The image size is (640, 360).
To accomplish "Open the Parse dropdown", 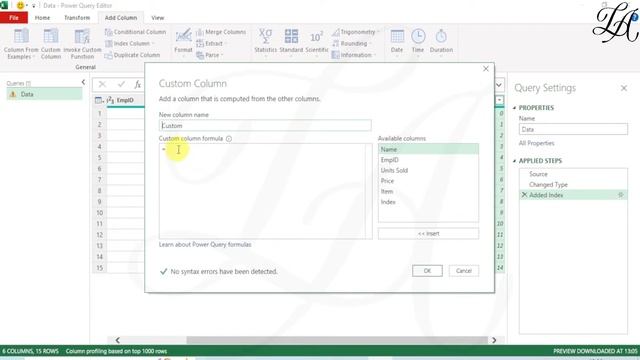I will click(210, 55).
